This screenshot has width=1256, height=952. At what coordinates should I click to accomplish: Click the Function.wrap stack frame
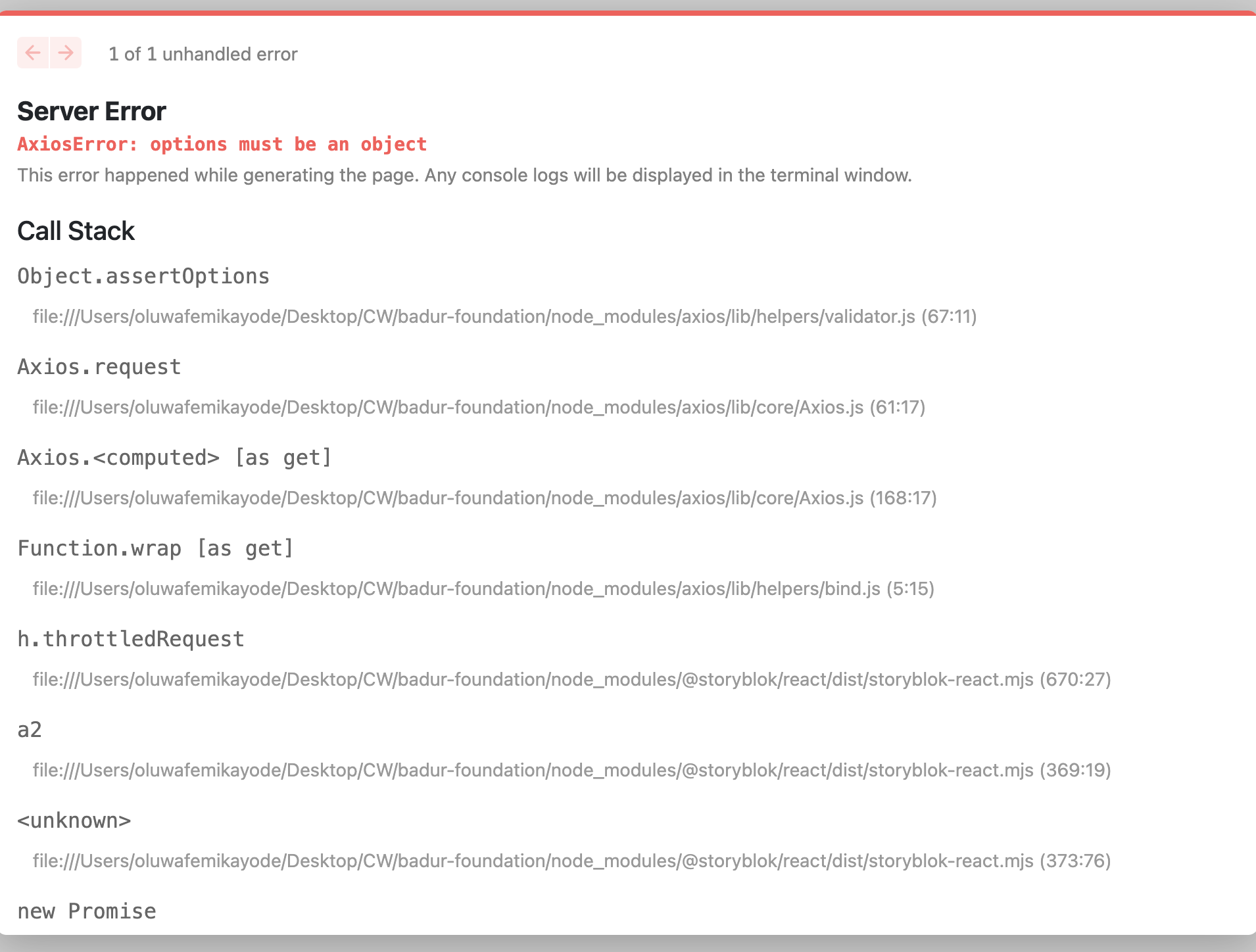156,548
